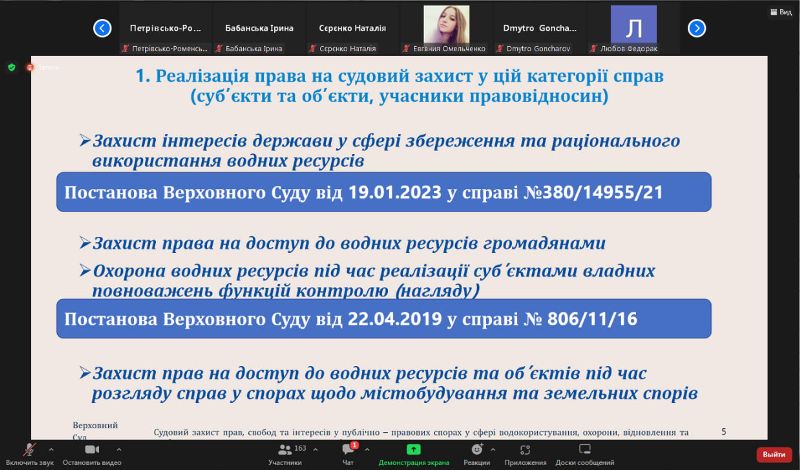800x470 pixels.
Task: Select Сєренко Наталія participant tile
Action: 353,29
